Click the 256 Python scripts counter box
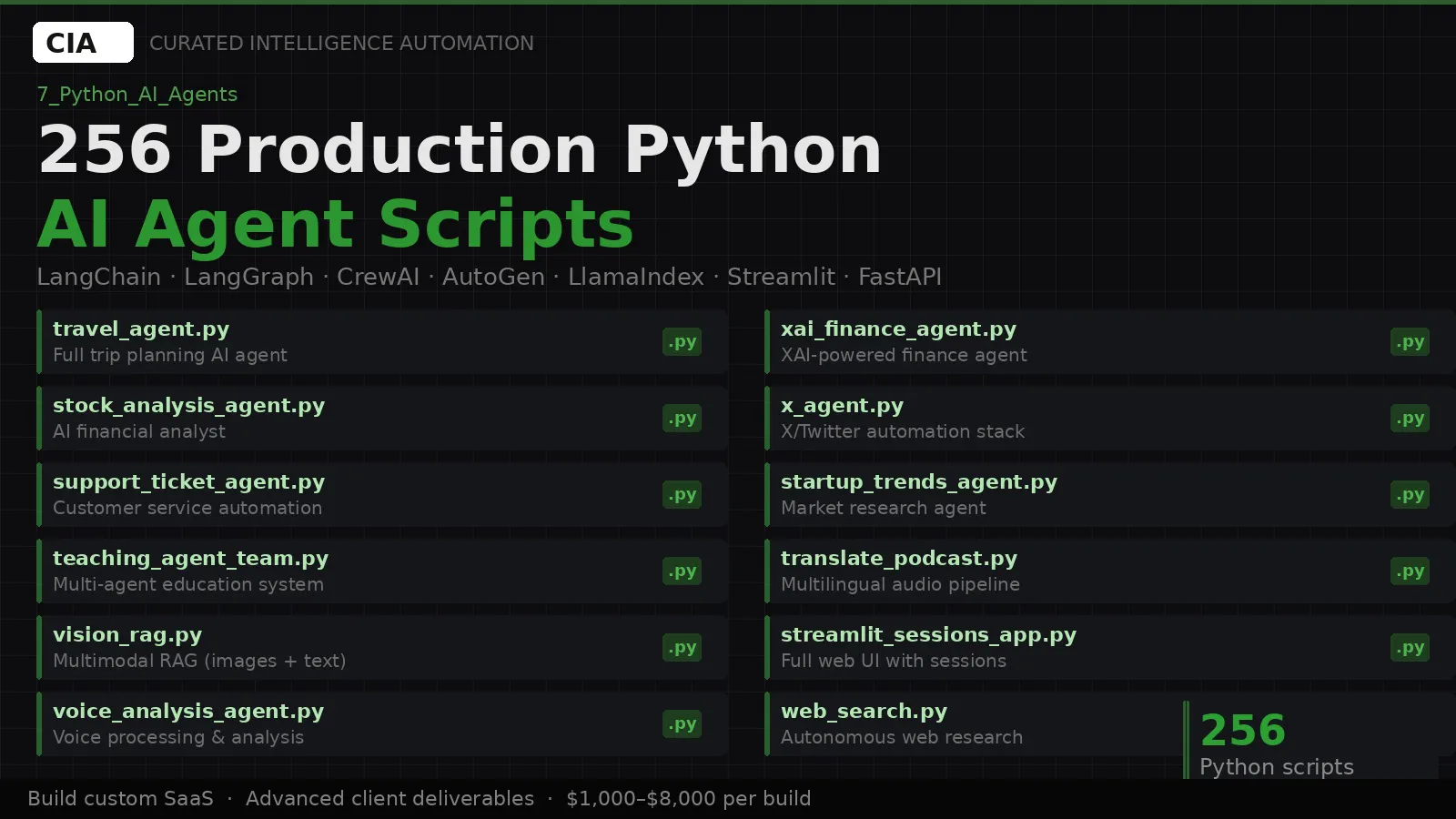This screenshot has height=819, width=1456. click(1310, 740)
